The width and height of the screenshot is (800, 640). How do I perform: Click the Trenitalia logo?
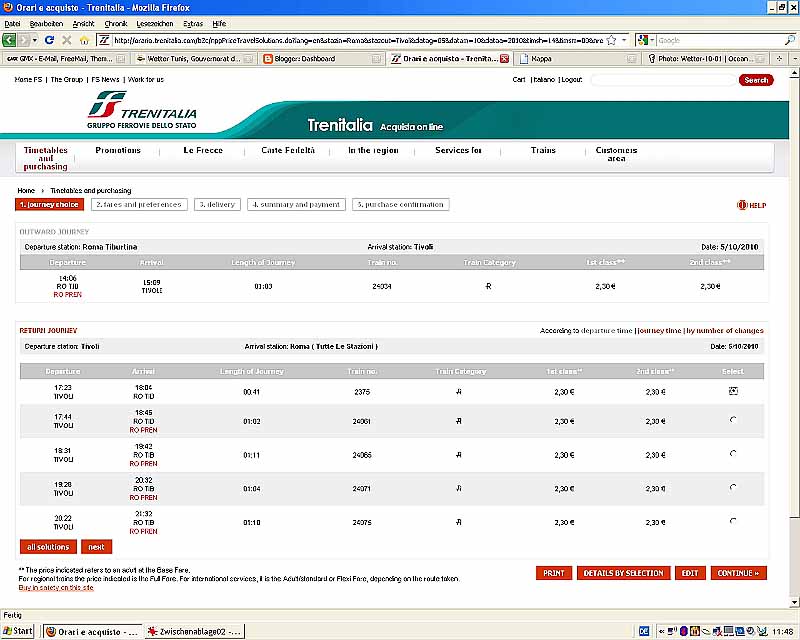142,110
